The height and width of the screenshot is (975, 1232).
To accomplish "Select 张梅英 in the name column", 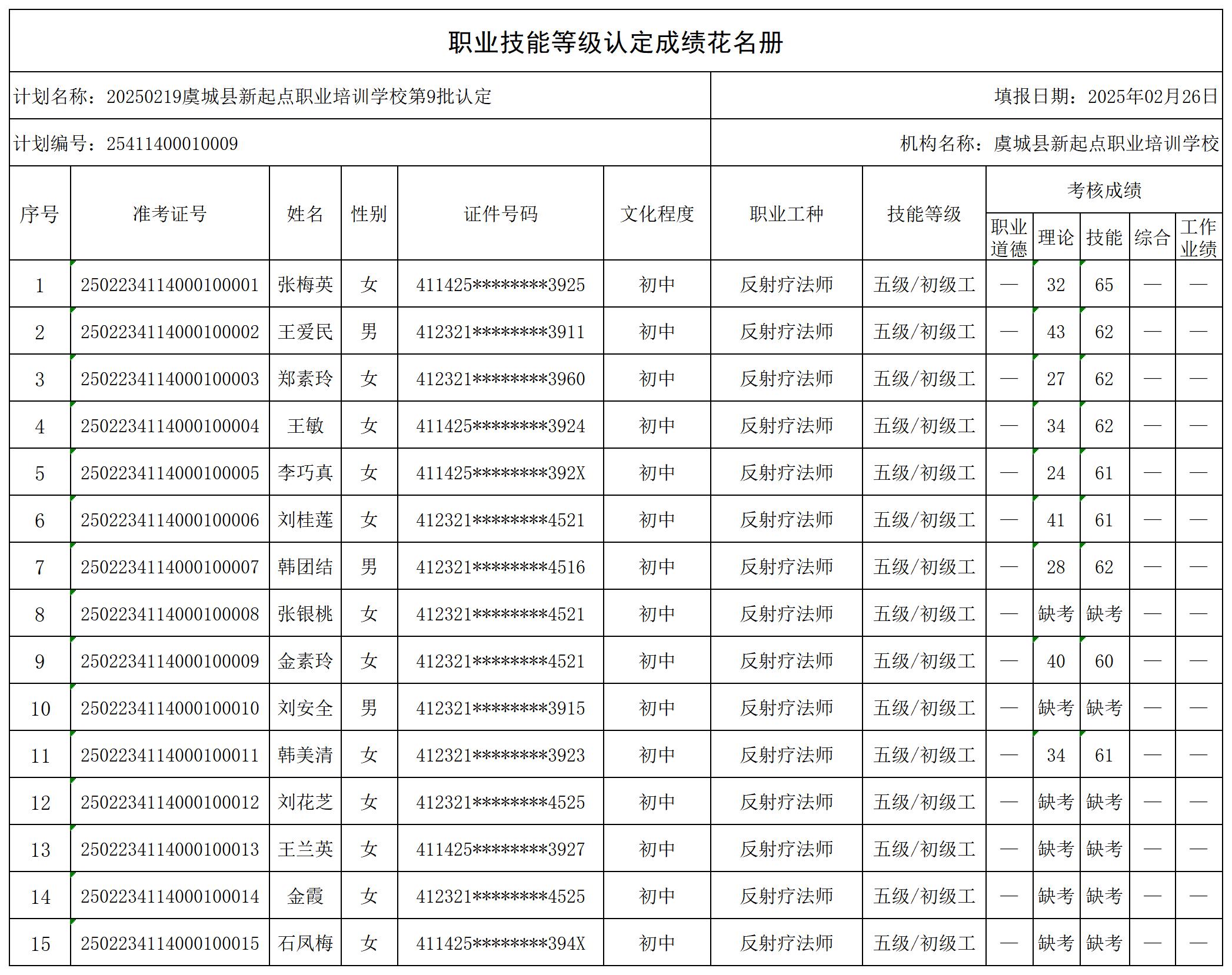I will coord(307,285).
